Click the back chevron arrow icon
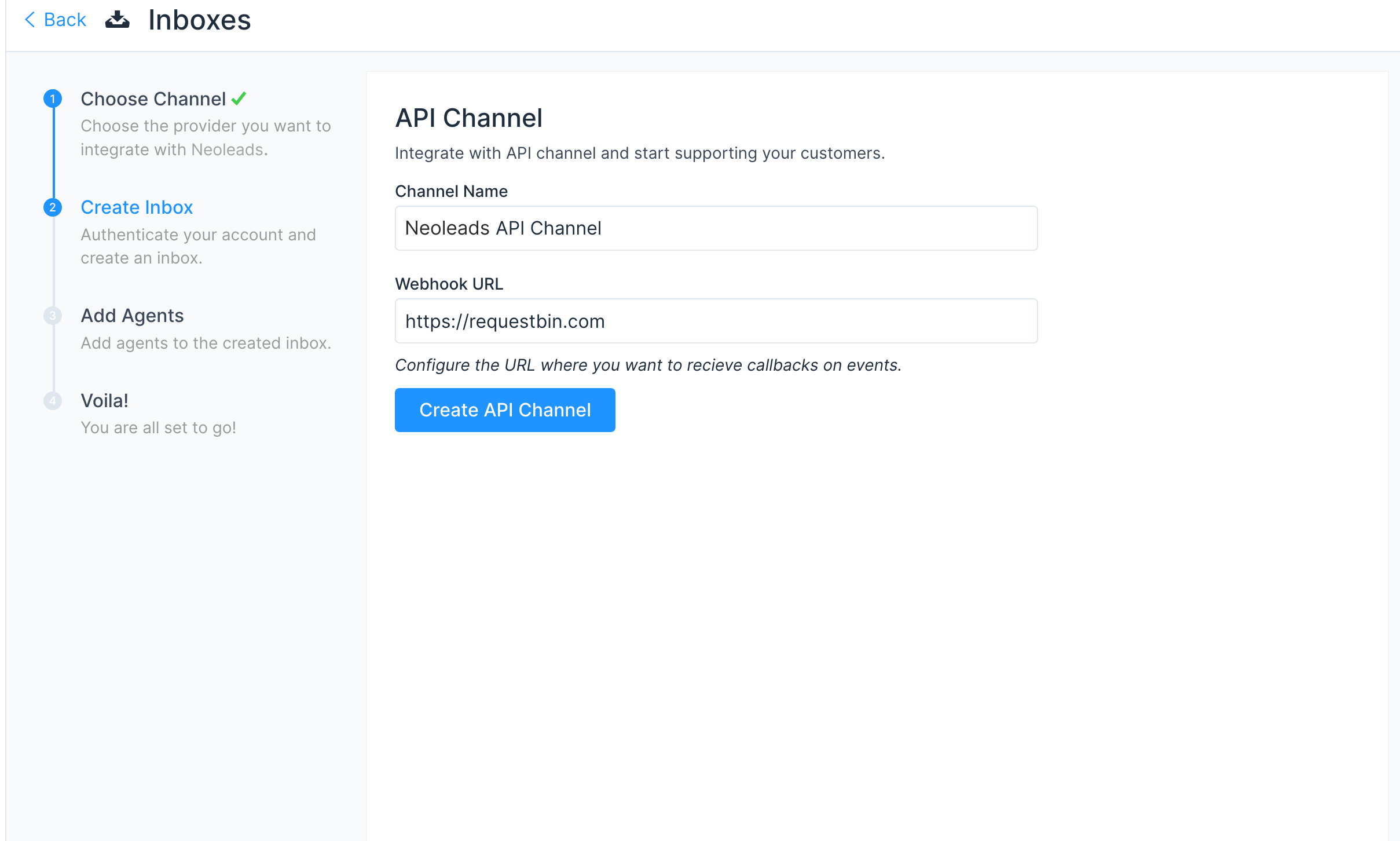The height and width of the screenshot is (841, 1400). click(x=30, y=20)
